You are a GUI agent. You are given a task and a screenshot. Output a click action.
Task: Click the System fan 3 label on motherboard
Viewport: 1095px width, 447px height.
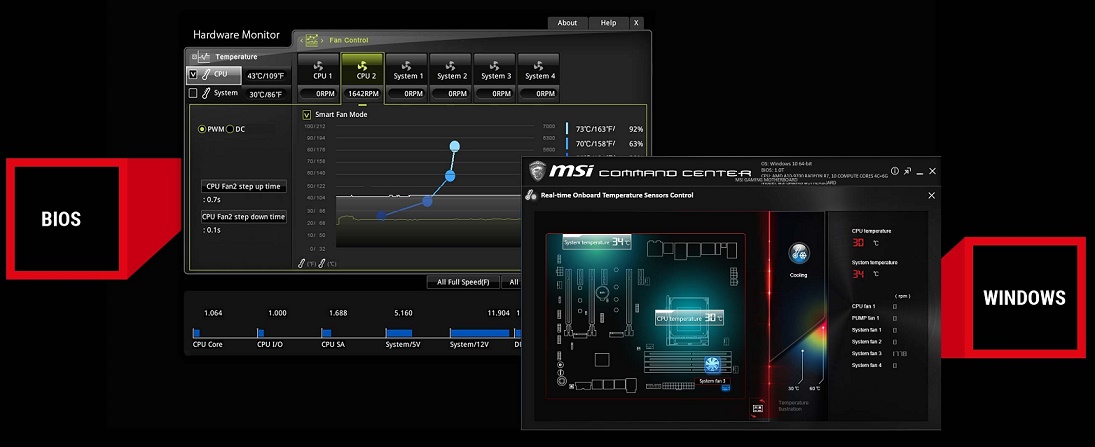[x=714, y=381]
